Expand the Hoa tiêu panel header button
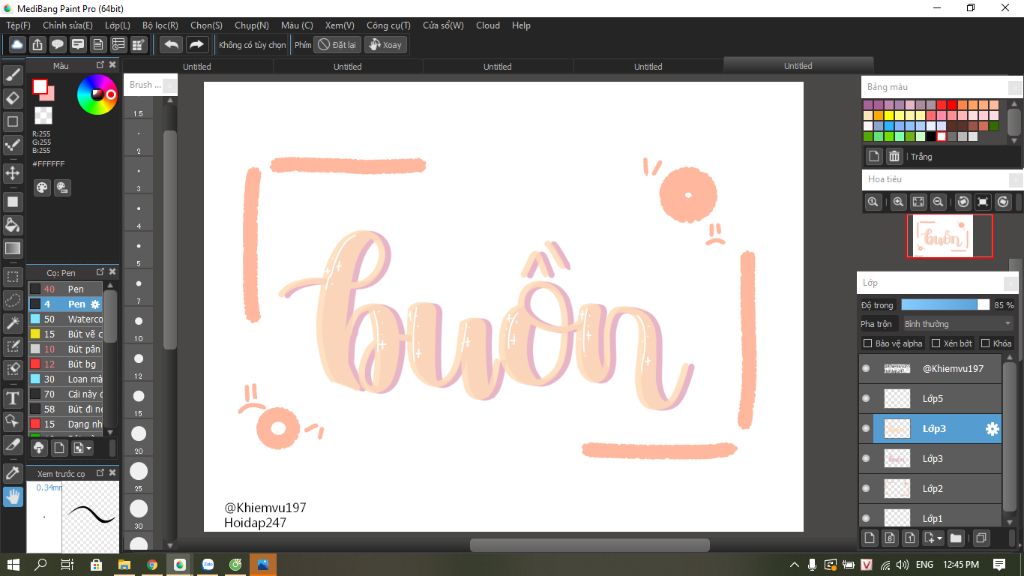The image size is (1024, 576). pos(1015,179)
